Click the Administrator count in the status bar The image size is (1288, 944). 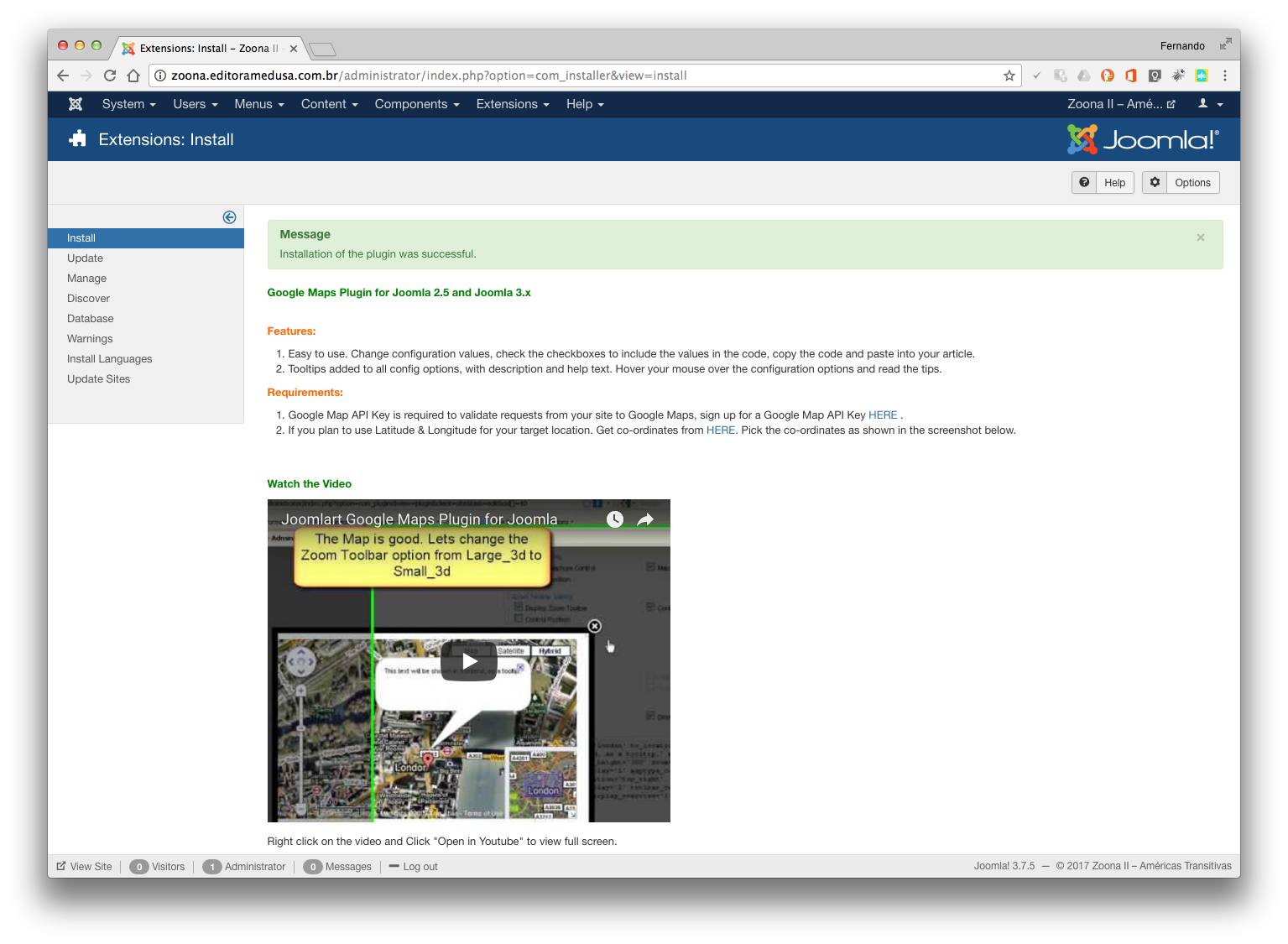(x=244, y=867)
